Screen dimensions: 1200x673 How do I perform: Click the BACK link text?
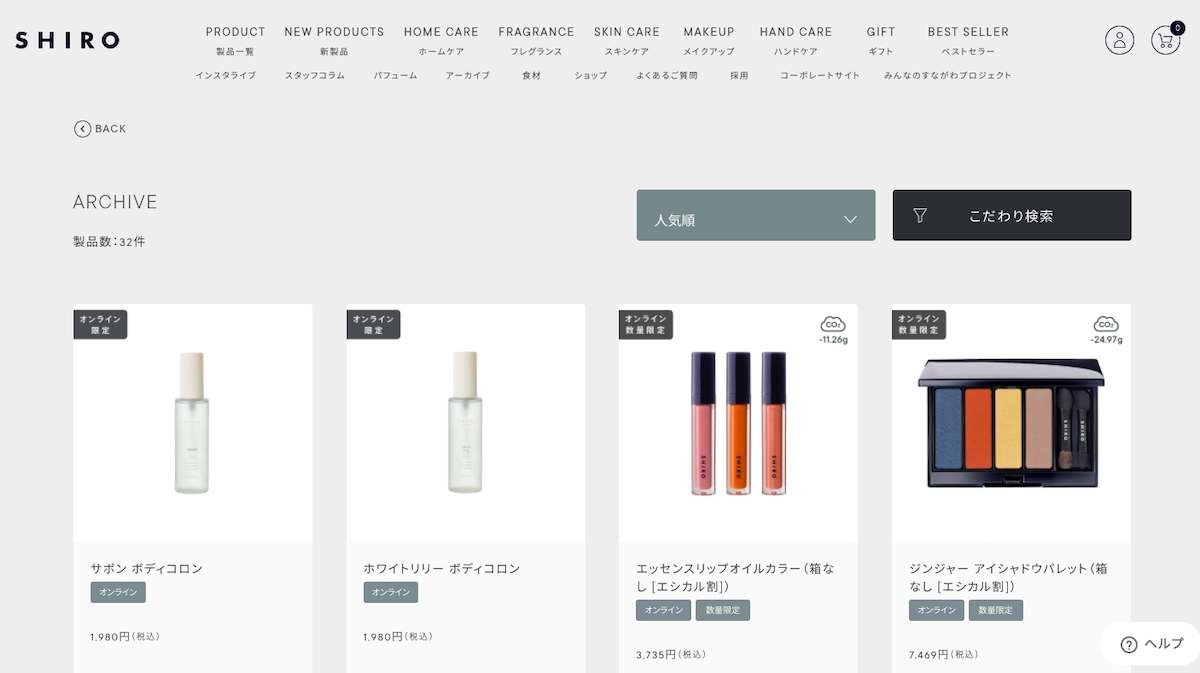pos(111,129)
